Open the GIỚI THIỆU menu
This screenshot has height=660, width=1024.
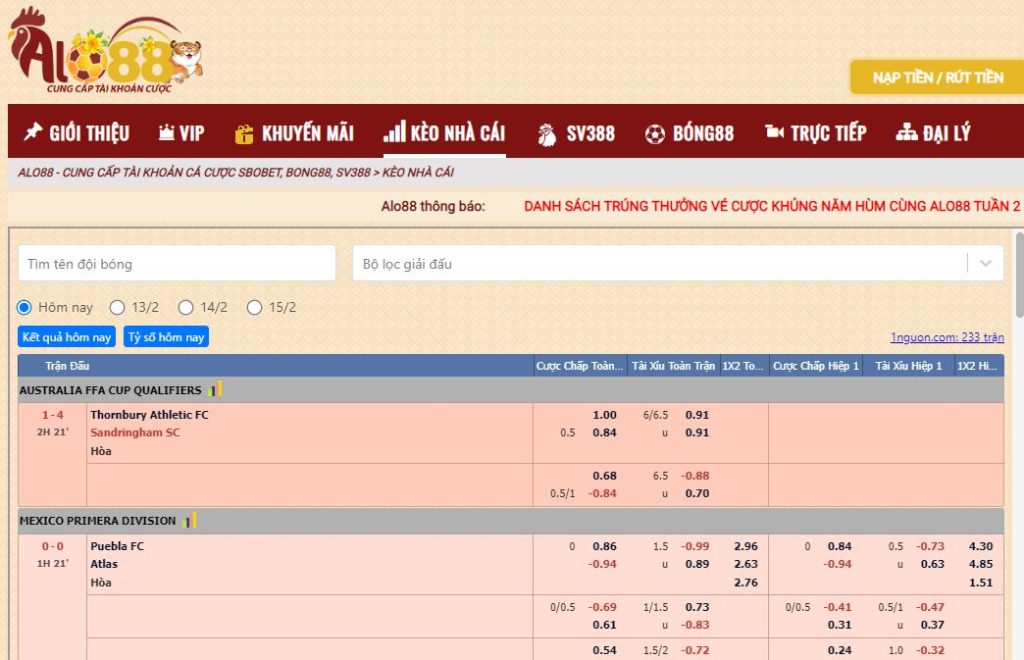coord(77,133)
